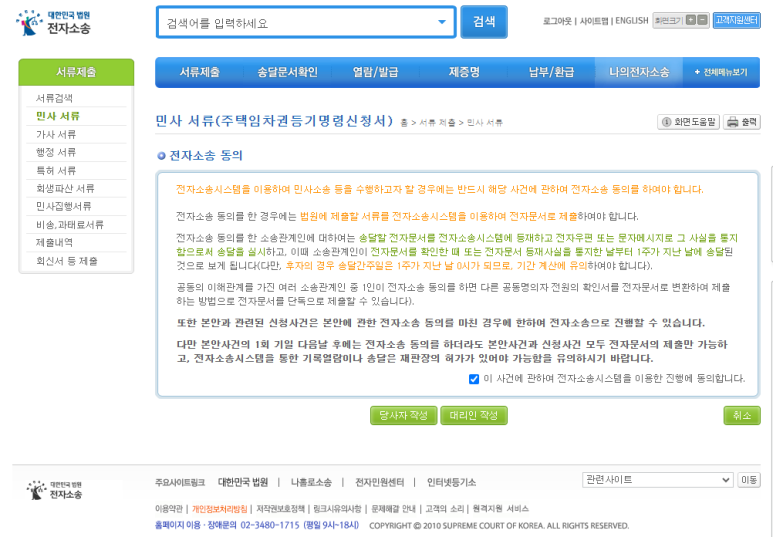Open 서류제출 top menu
773x537 pixels.
(x=199, y=72)
